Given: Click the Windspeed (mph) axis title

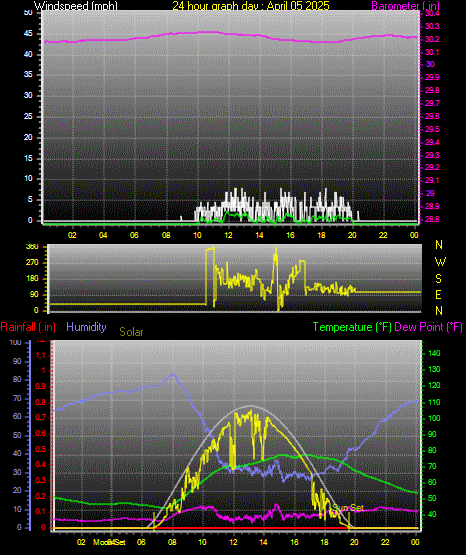Looking at the screenshot, I should (x=76, y=6).
